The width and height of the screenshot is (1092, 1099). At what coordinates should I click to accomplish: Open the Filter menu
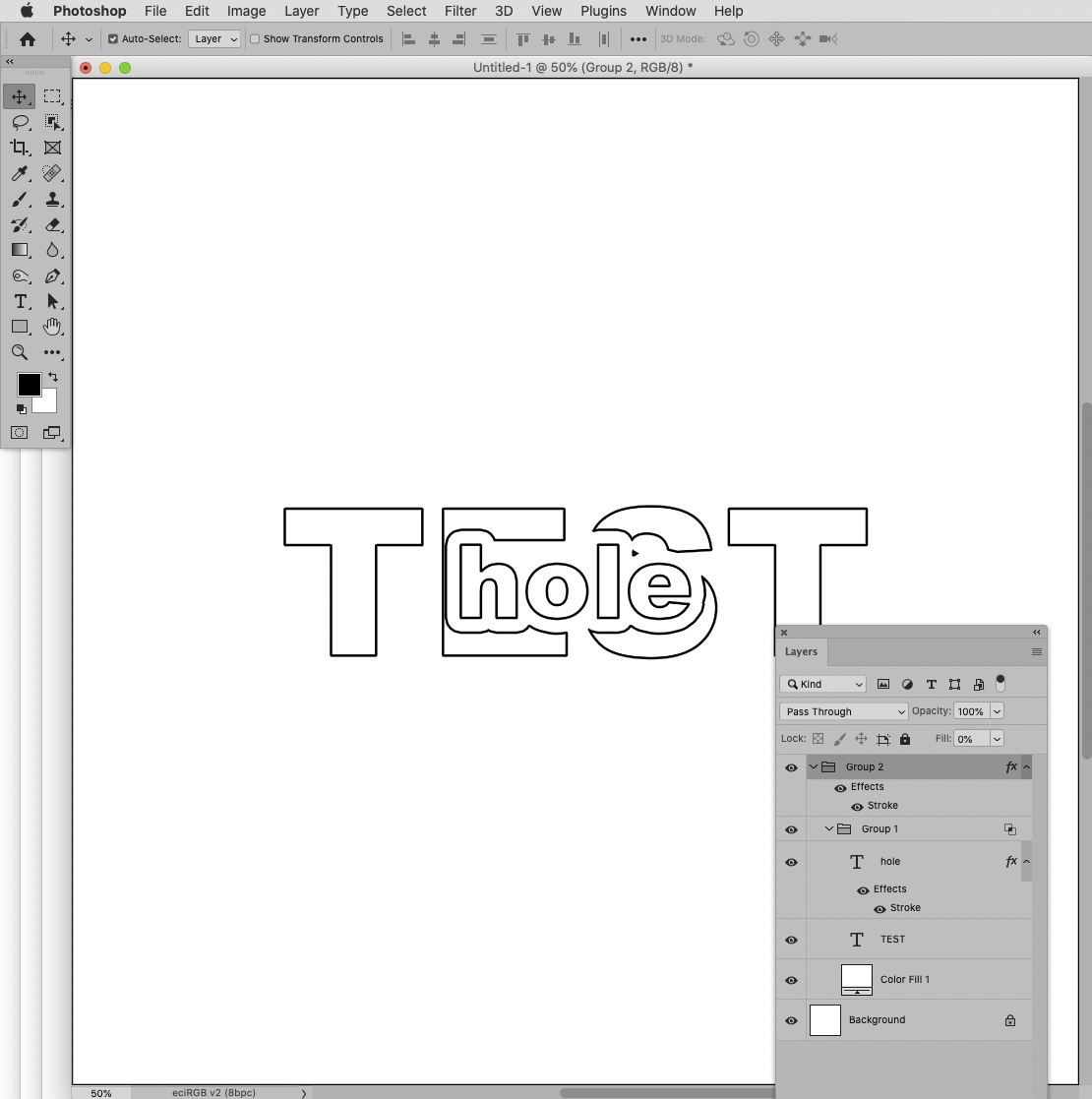(460, 11)
